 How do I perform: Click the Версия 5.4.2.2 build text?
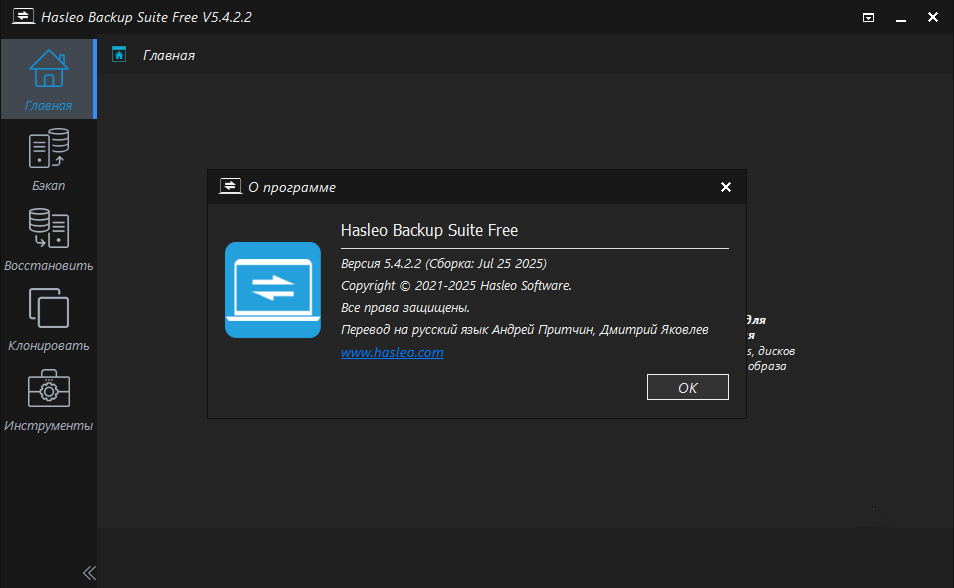[x=444, y=264]
